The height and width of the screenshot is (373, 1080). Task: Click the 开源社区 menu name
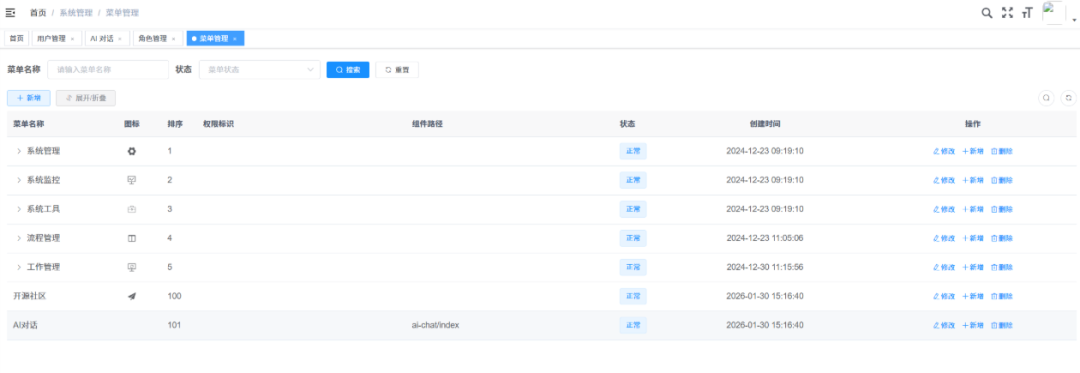pos(30,296)
